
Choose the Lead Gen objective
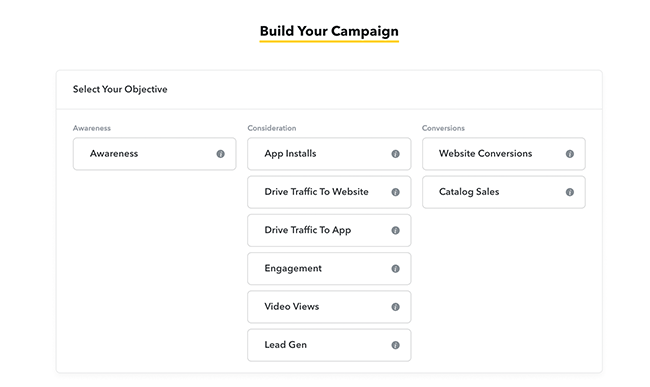pos(329,345)
